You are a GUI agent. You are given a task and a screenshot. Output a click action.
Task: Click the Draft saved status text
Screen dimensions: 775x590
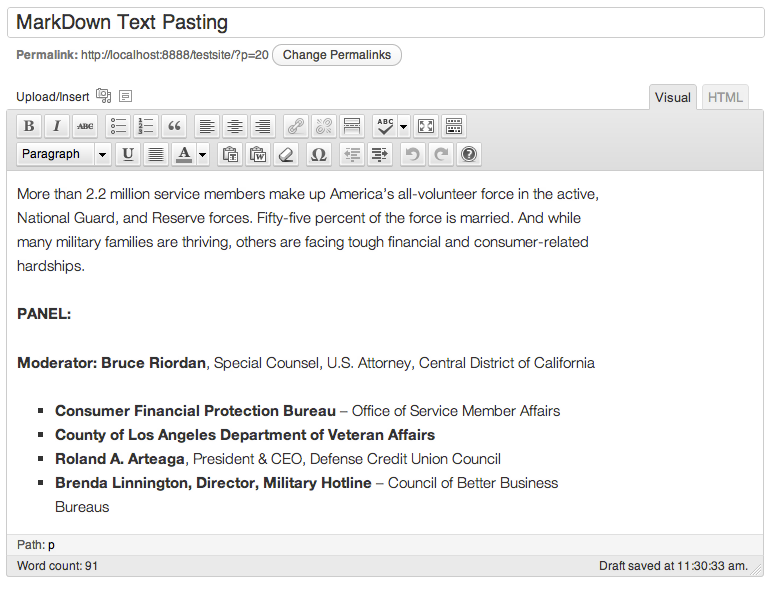(x=673, y=566)
